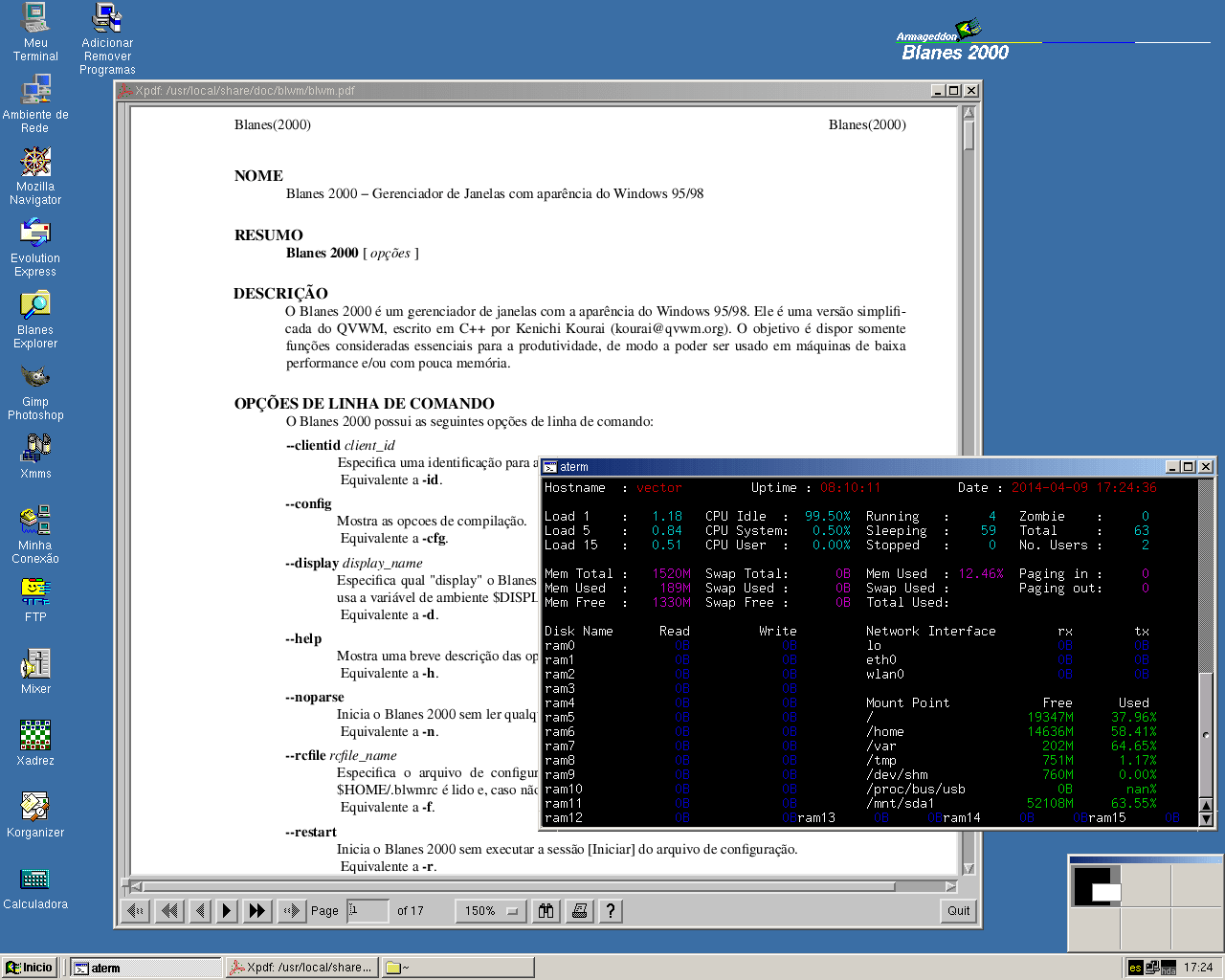1225x980 pixels.
Task: Launch Gimp Photoshop from the desktop
Action: point(35,391)
